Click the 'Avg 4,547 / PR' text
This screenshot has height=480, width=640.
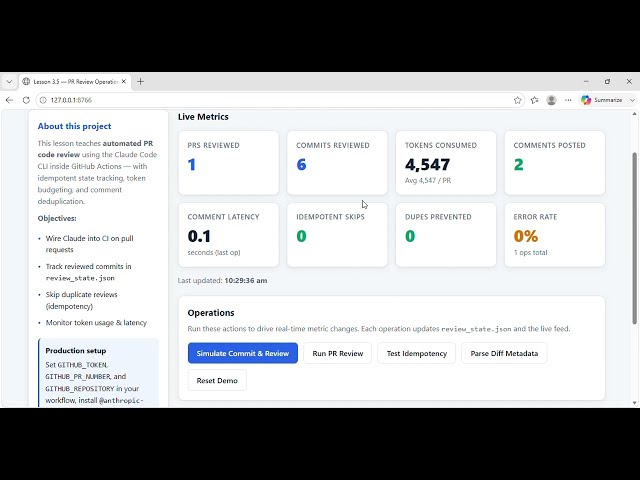[x=428, y=180]
